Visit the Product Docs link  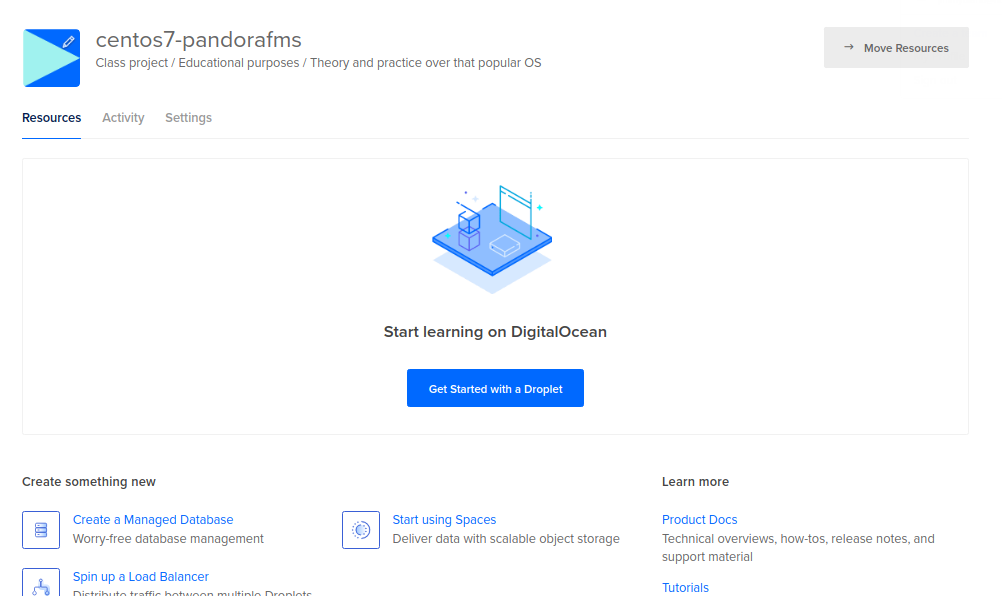699,520
